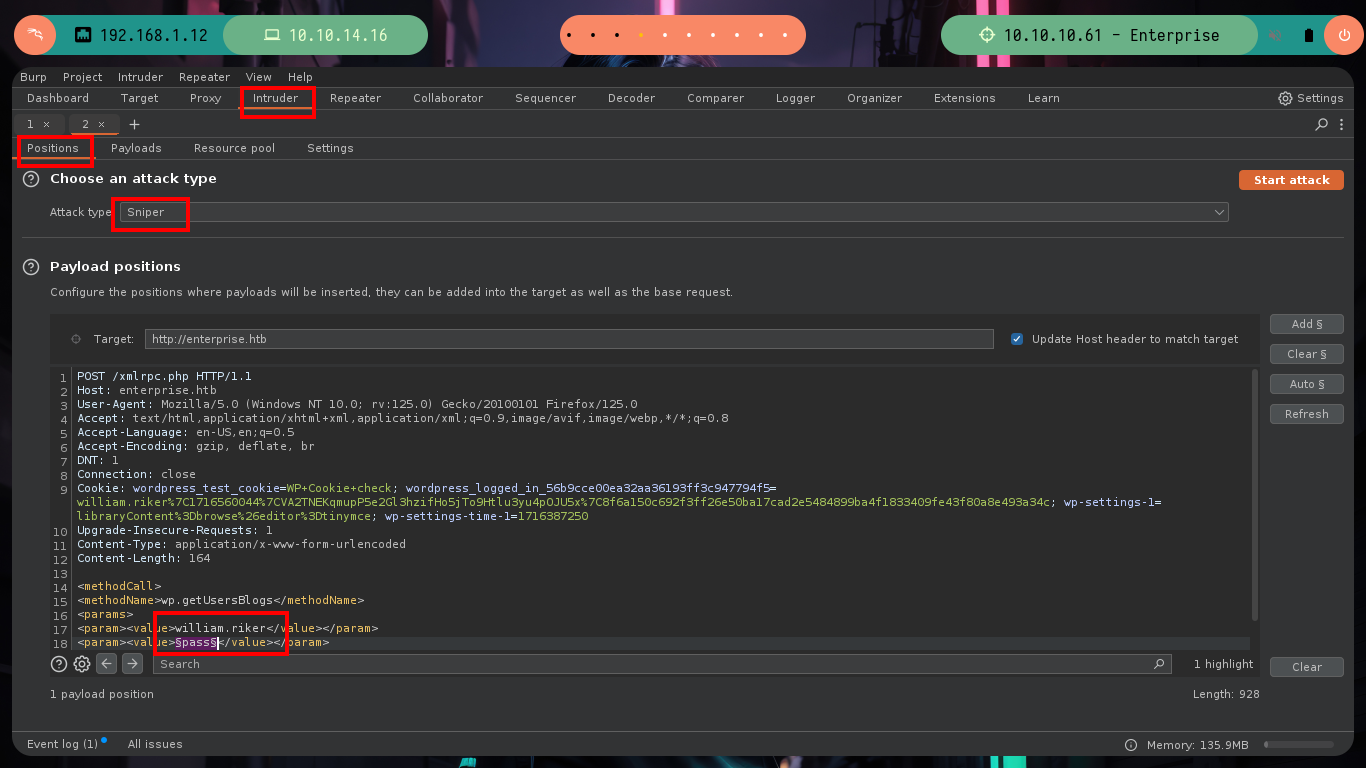Image resolution: width=1366 pixels, height=768 pixels.
Task: Open the View menu
Action: click(x=258, y=77)
